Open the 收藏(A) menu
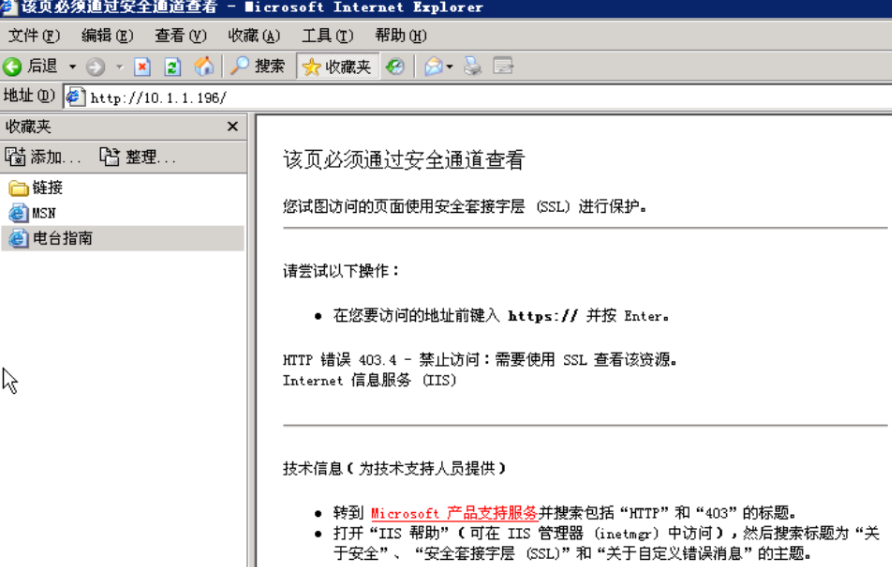This screenshot has height=567, width=892. [x=254, y=36]
